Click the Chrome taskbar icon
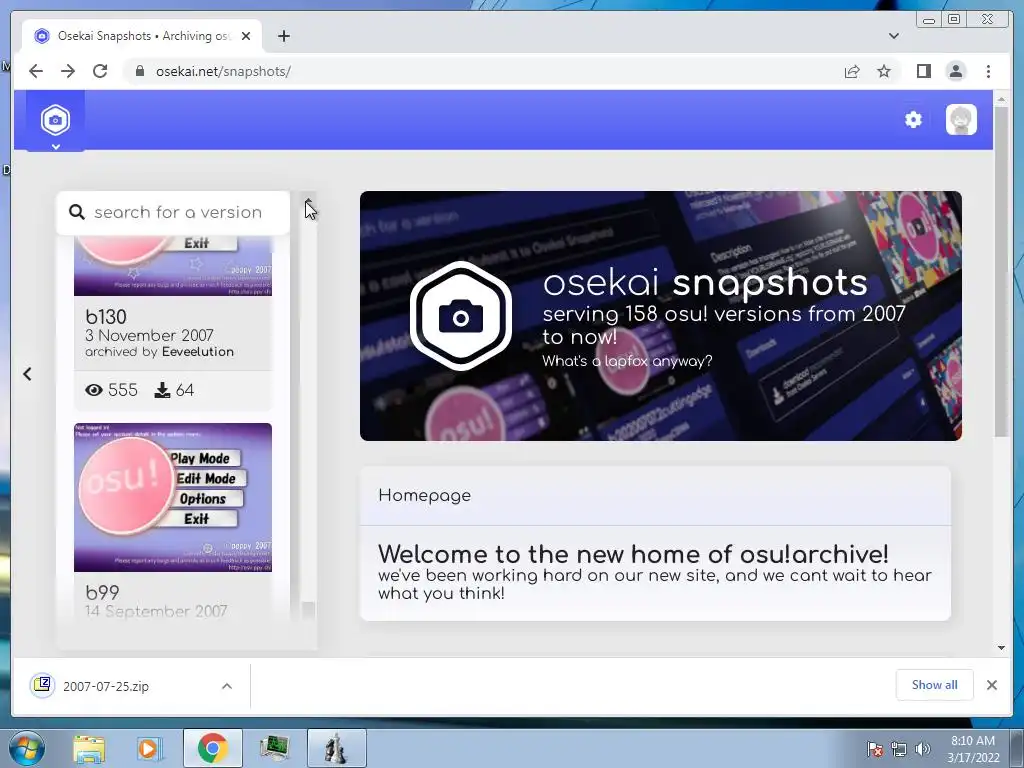Viewport: 1024px width, 768px height. pyautogui.click(x=212, y=748)
